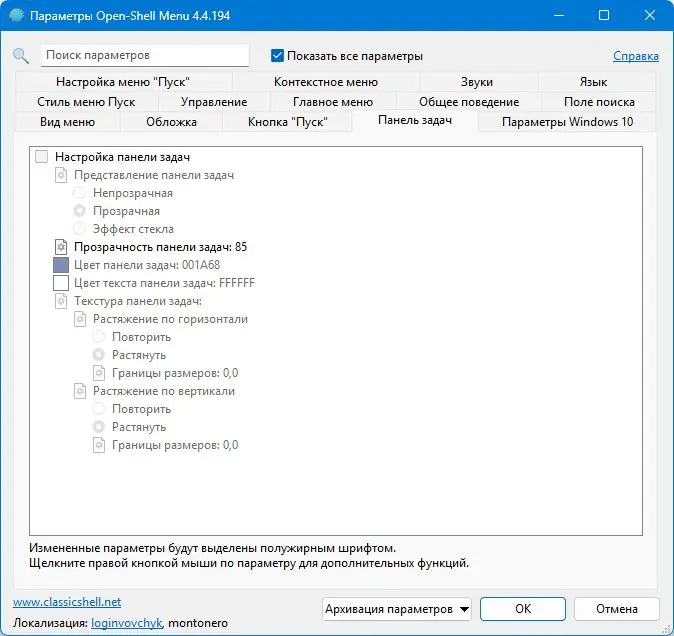Open the Архивация параметров dropdown
Image resolution: width=674 pixels, height=636 pixels.
[396, 609]
